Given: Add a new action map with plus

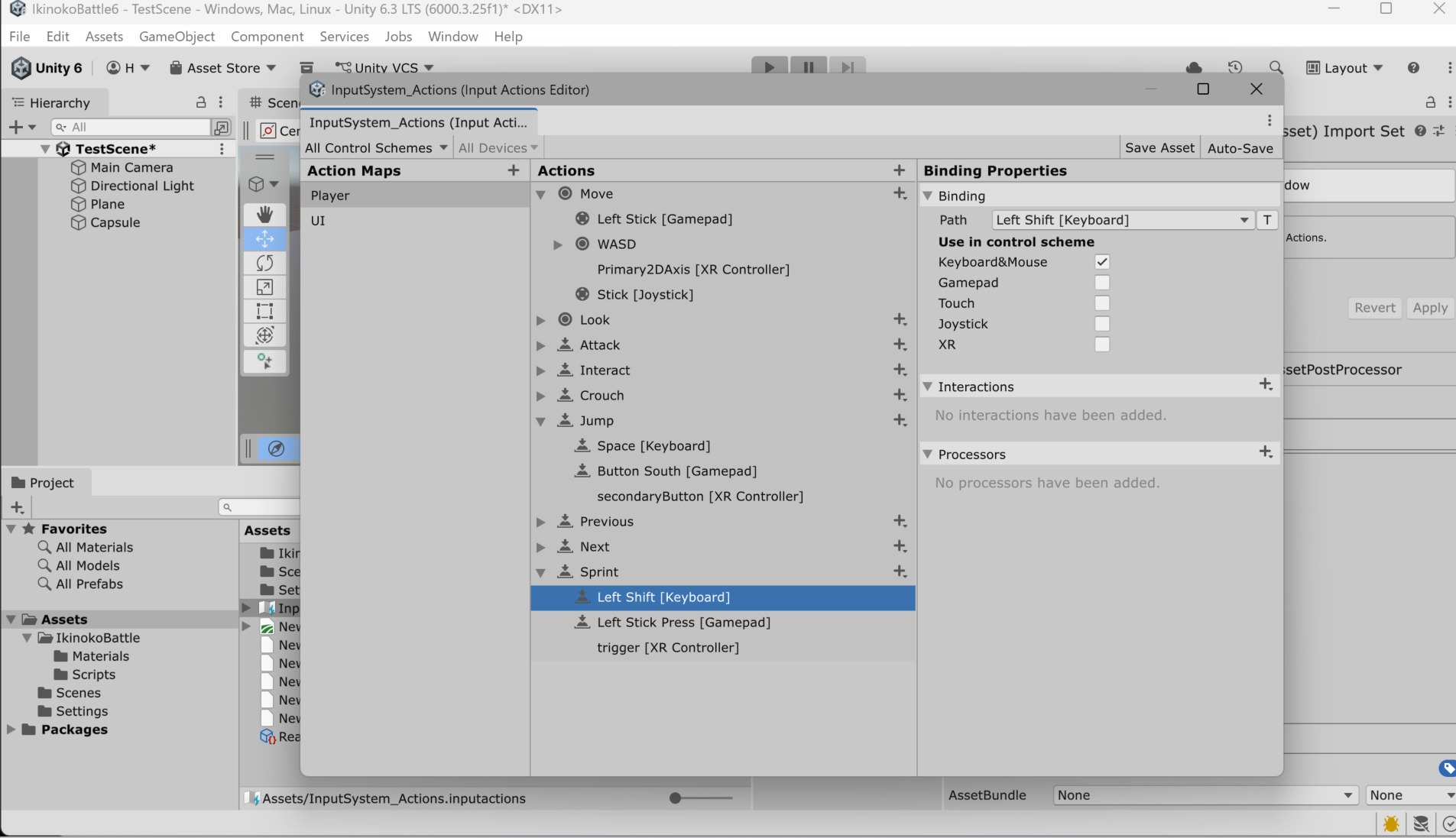Looking at the screenshot, I should [514, 170].
